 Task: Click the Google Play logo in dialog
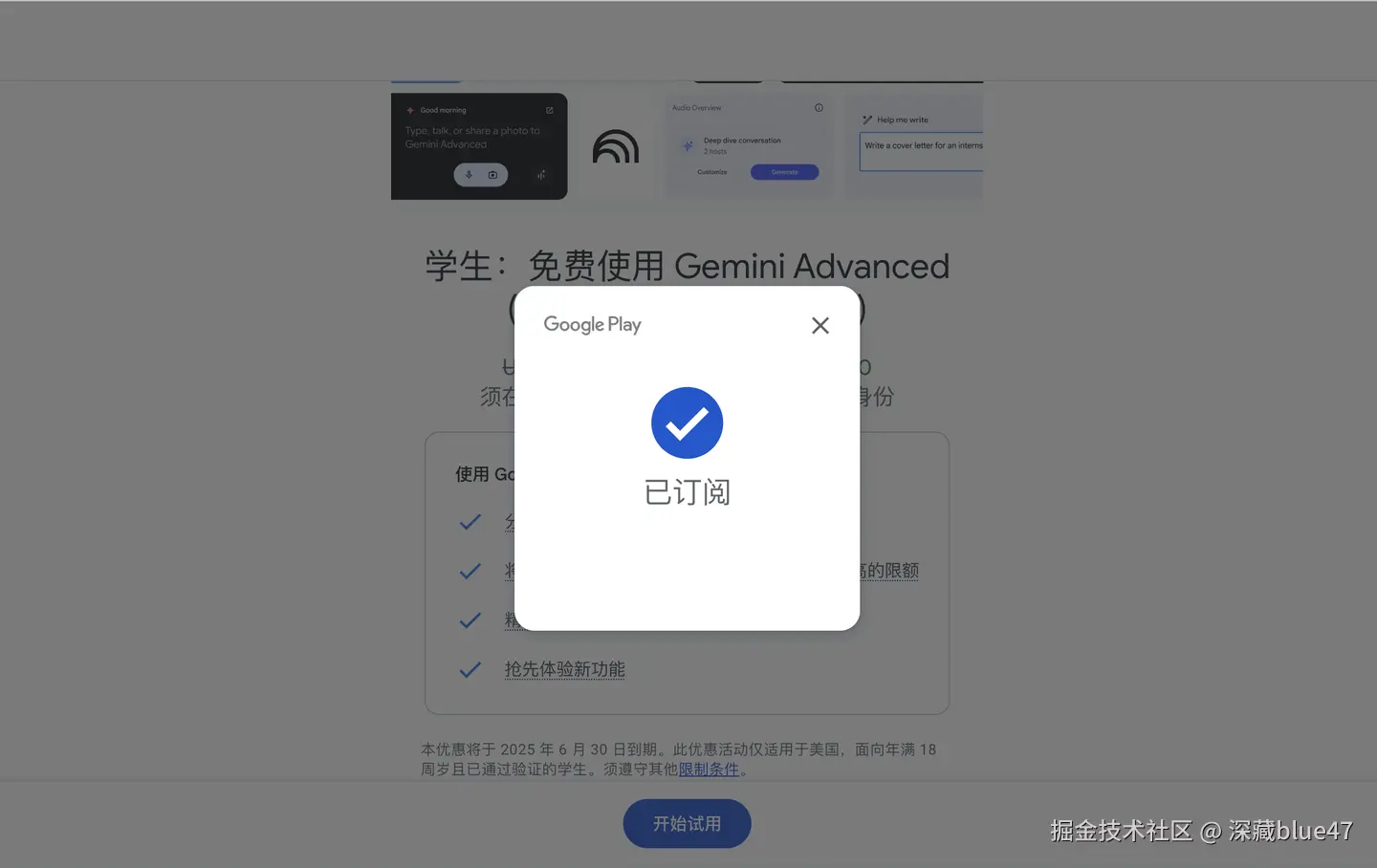pos(592,325)
